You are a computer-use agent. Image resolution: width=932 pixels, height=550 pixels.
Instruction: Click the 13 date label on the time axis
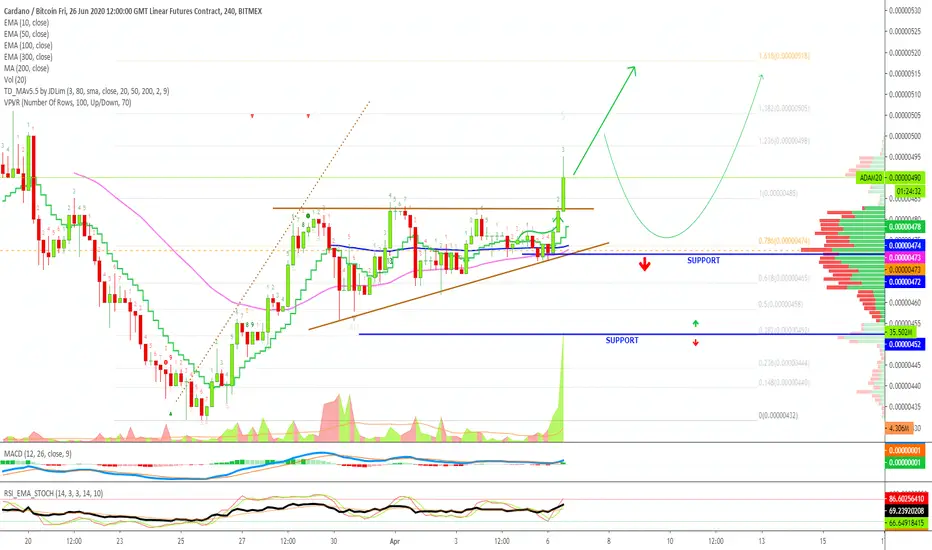[x=761, y=541]
